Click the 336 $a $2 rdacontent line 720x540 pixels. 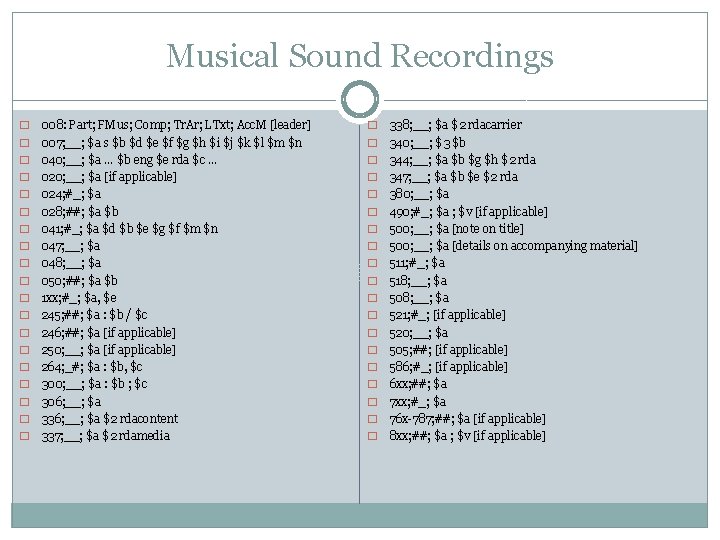(x=110, y=419)
